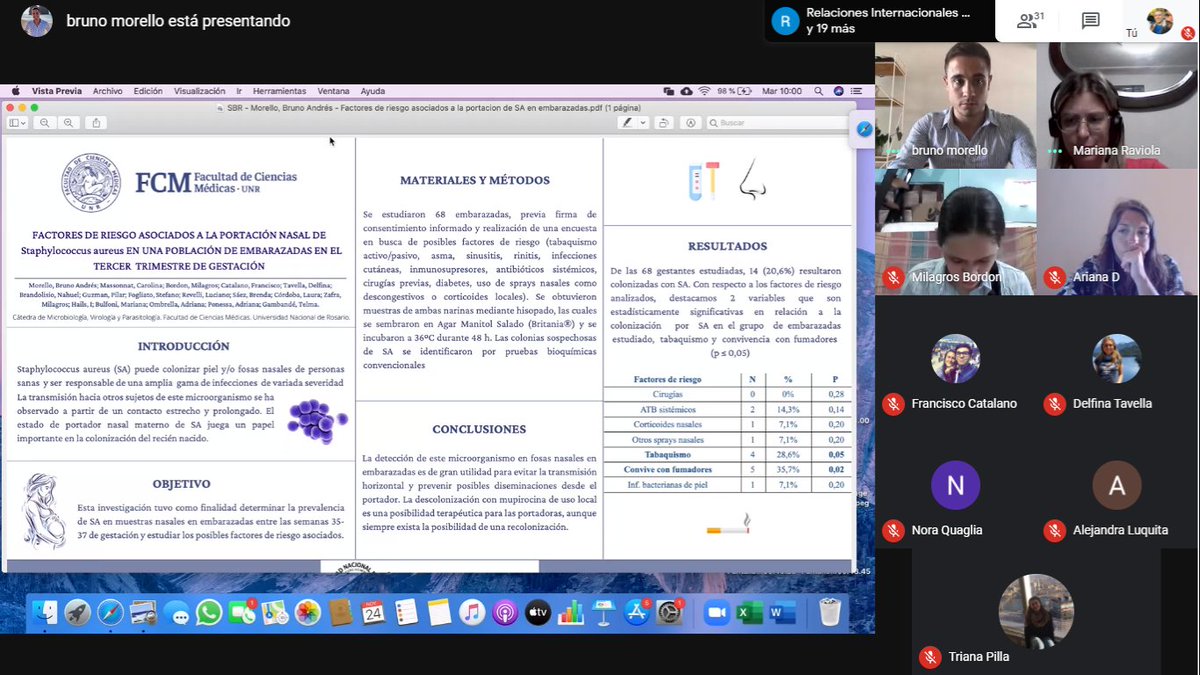Viewport: 1200px width, 675px height.
Task: Open Finder from the dock
Action: 45,612
